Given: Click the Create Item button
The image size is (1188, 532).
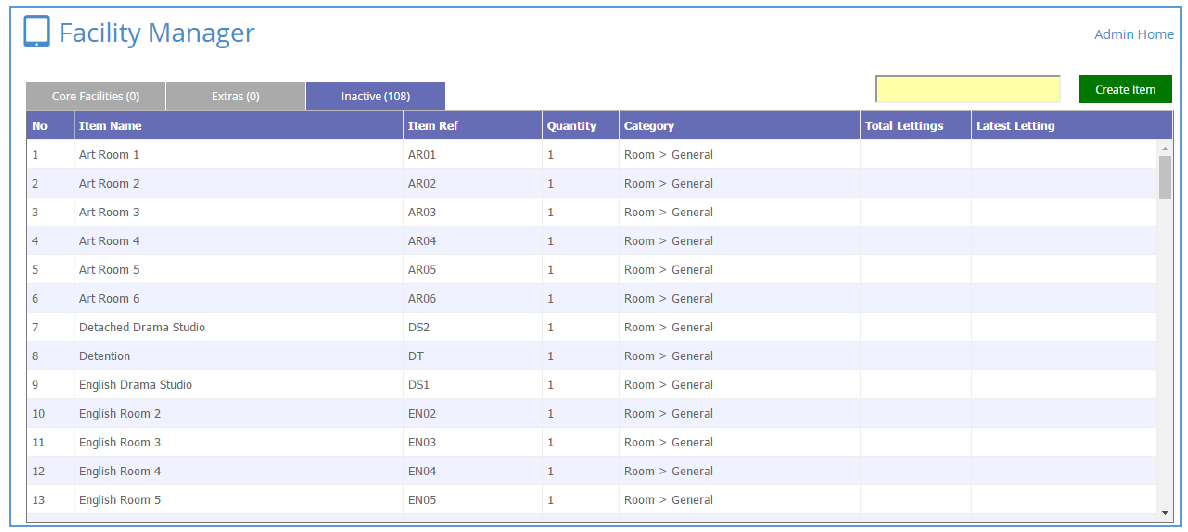Looking at the screenshot, I should pos(1125,89).
